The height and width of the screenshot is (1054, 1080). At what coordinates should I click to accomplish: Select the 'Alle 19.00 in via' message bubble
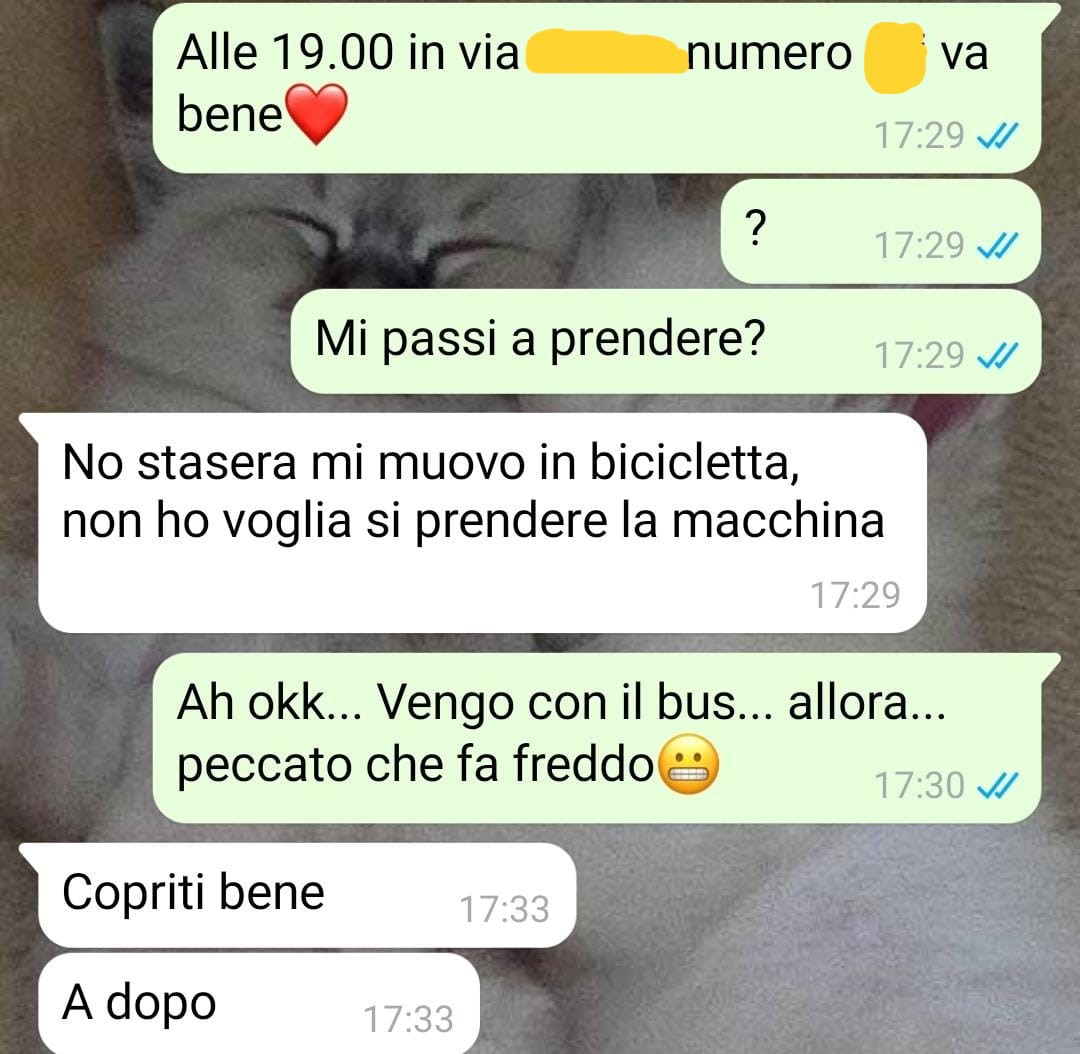(x=597, y=88)
